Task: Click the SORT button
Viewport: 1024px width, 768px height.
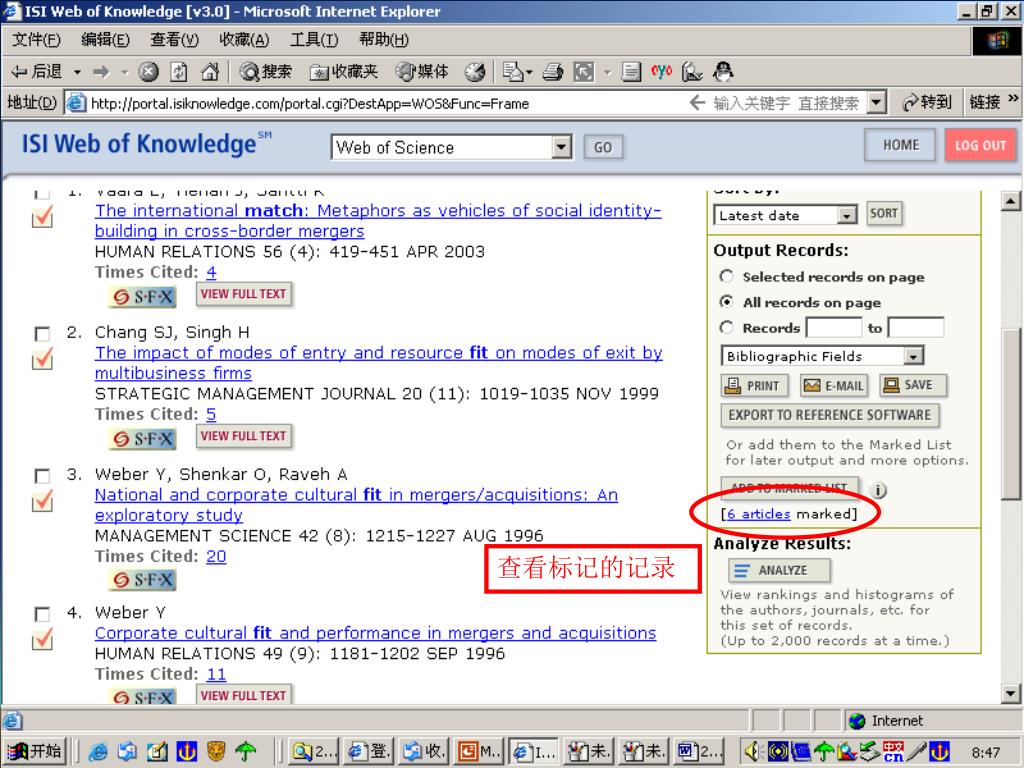Action: (884, 214)
